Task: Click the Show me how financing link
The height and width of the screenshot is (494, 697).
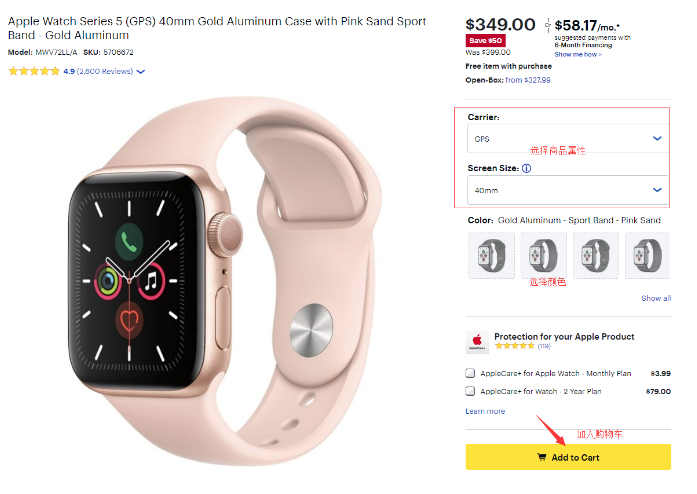Action: pos(578,54)
